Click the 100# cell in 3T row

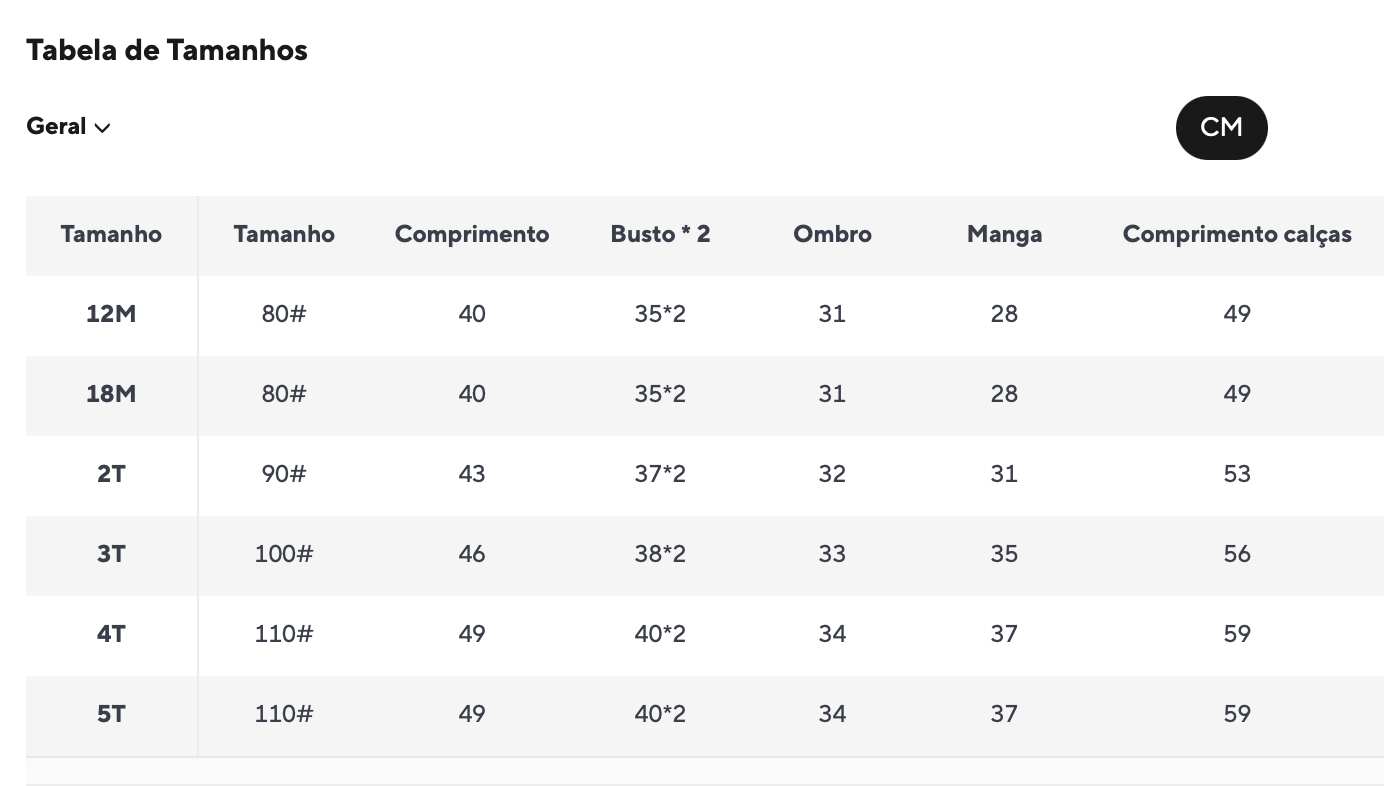[x=284, y=554]
